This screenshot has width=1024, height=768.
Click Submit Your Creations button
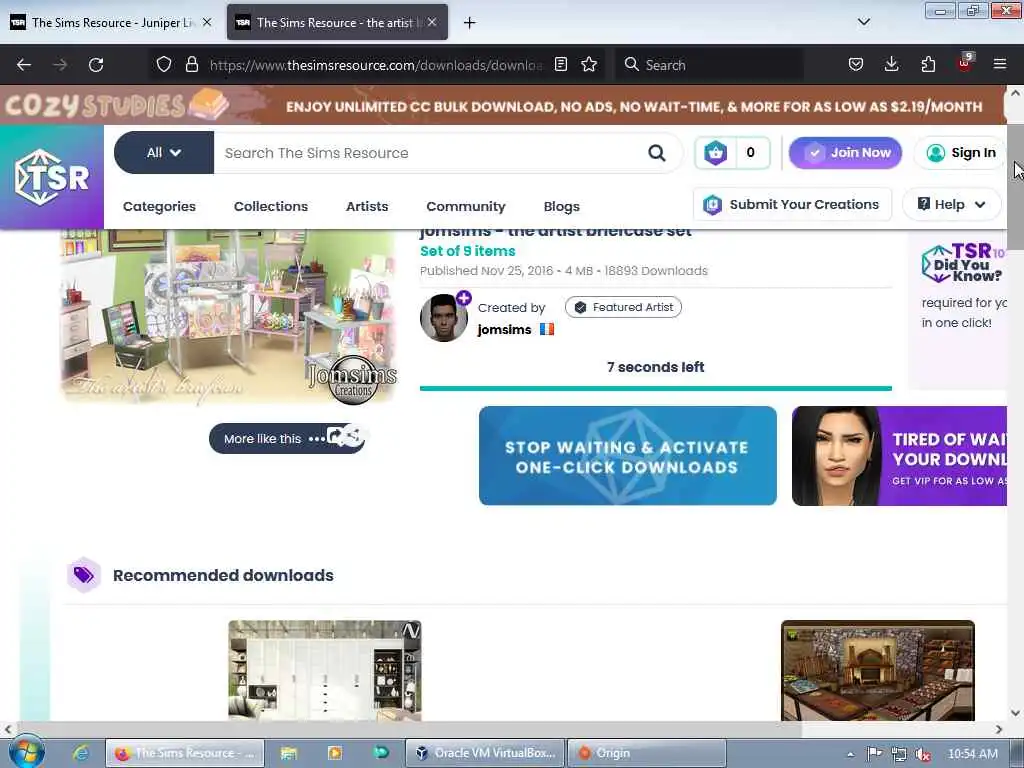792,204
